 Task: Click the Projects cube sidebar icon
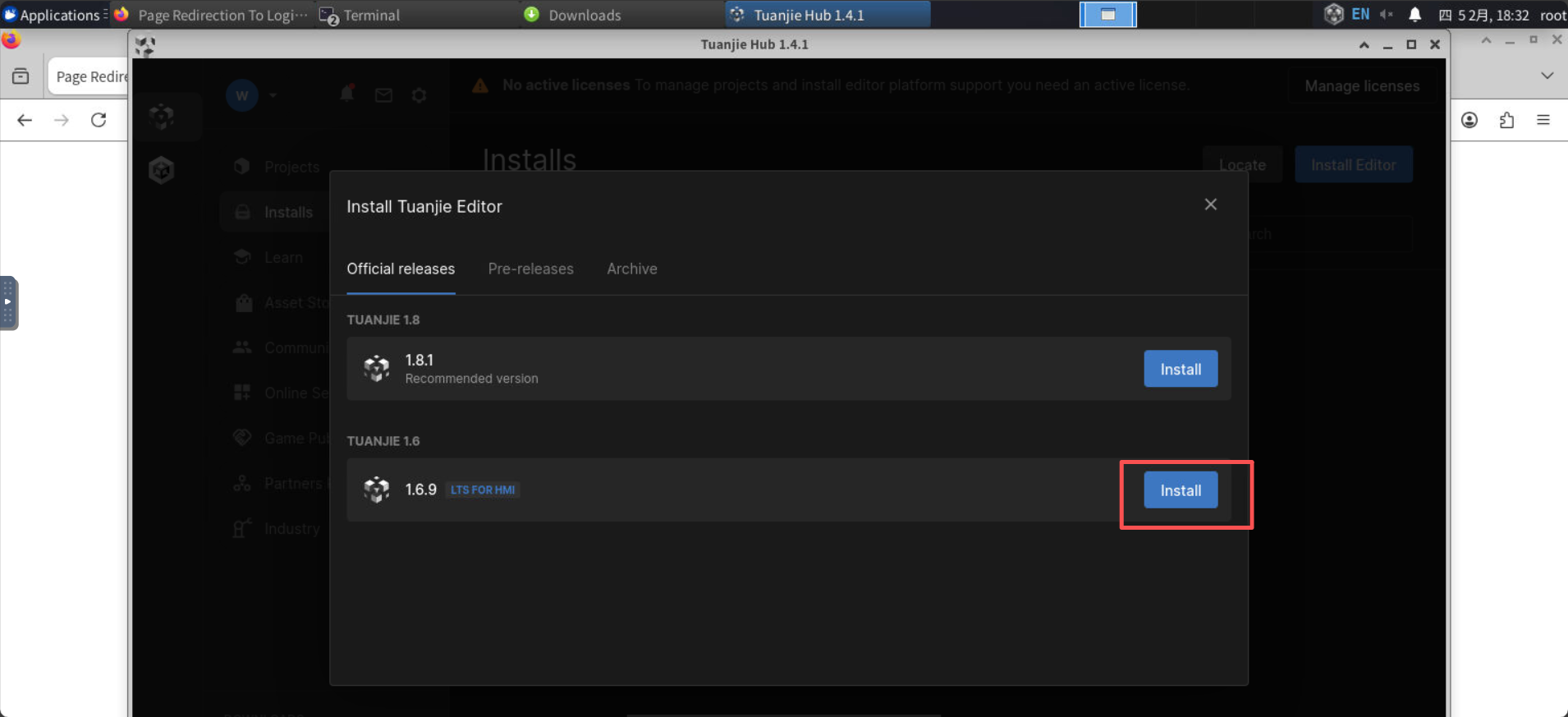click(242, 166)
